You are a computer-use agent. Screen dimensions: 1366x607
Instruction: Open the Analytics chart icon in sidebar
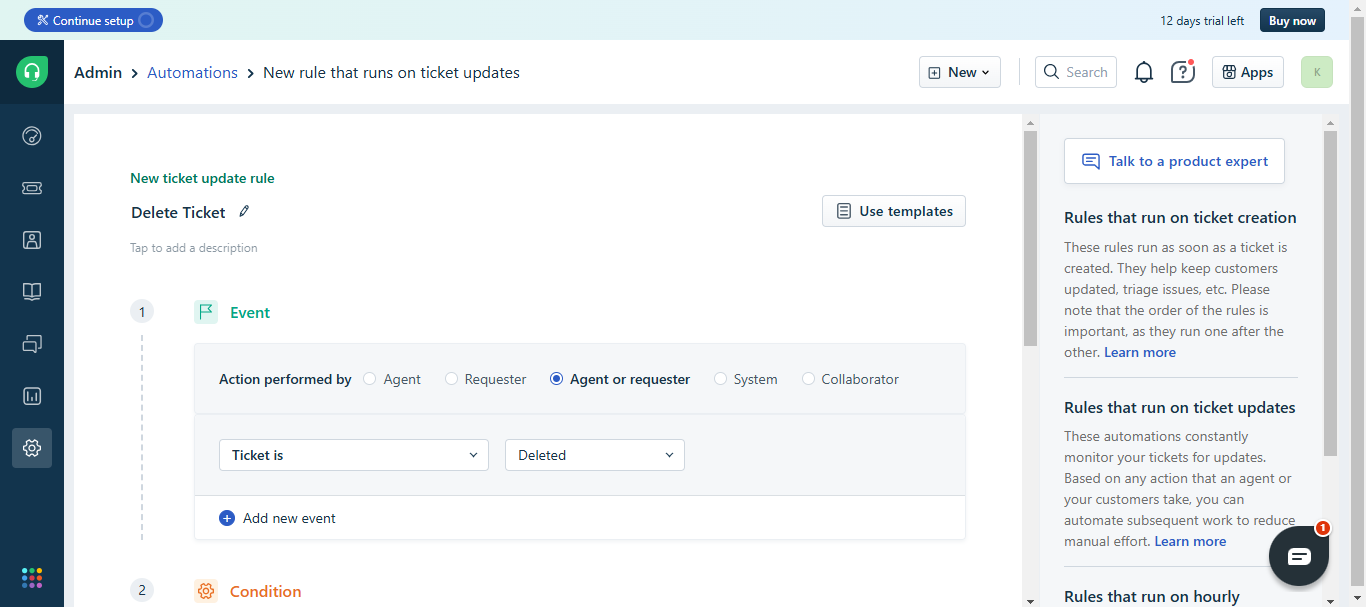(x=32, y=396)
